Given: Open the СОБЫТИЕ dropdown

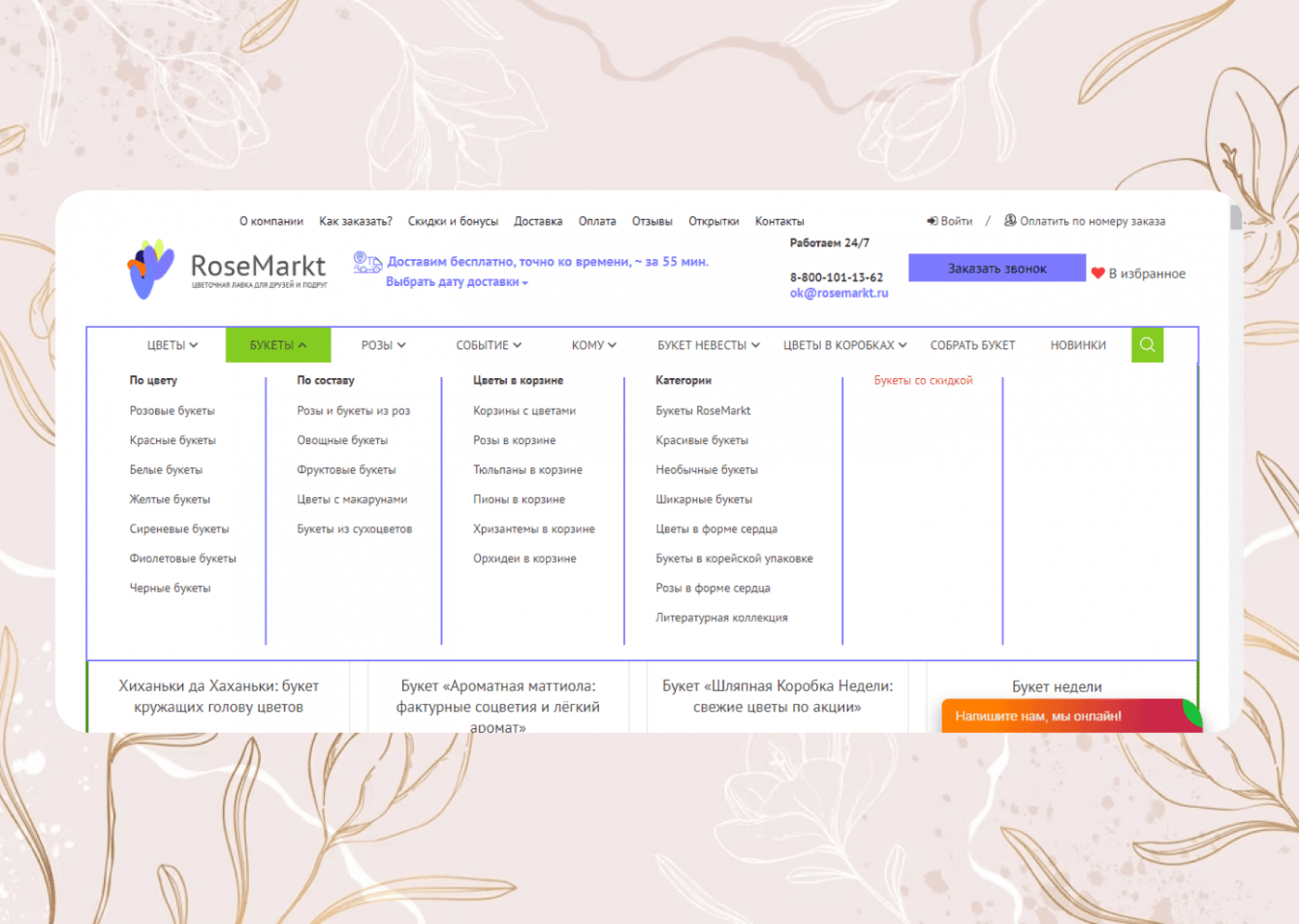Looking at the screenshot, I should tap(489, 345).
